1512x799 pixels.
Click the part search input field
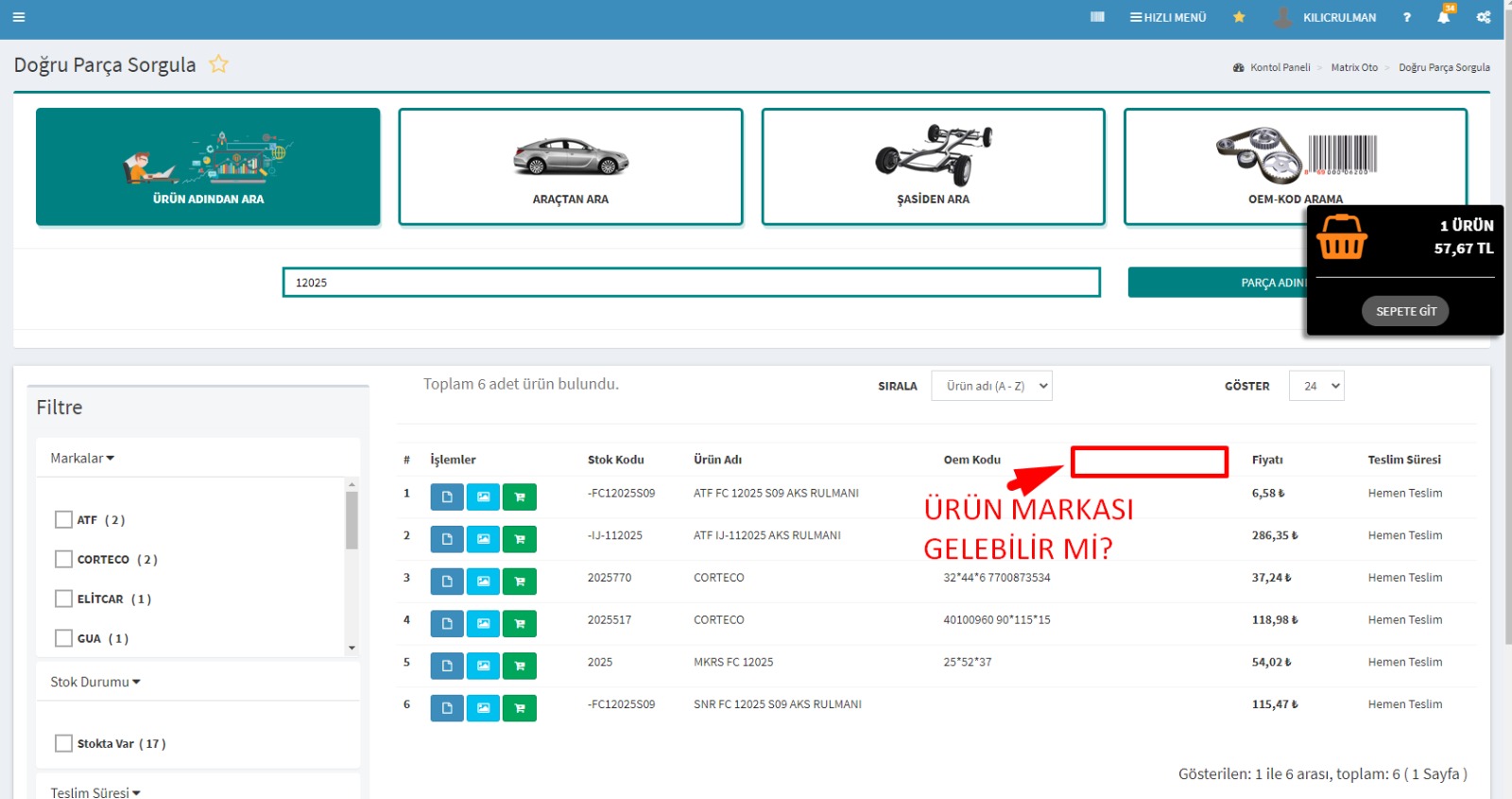[691, 283]
